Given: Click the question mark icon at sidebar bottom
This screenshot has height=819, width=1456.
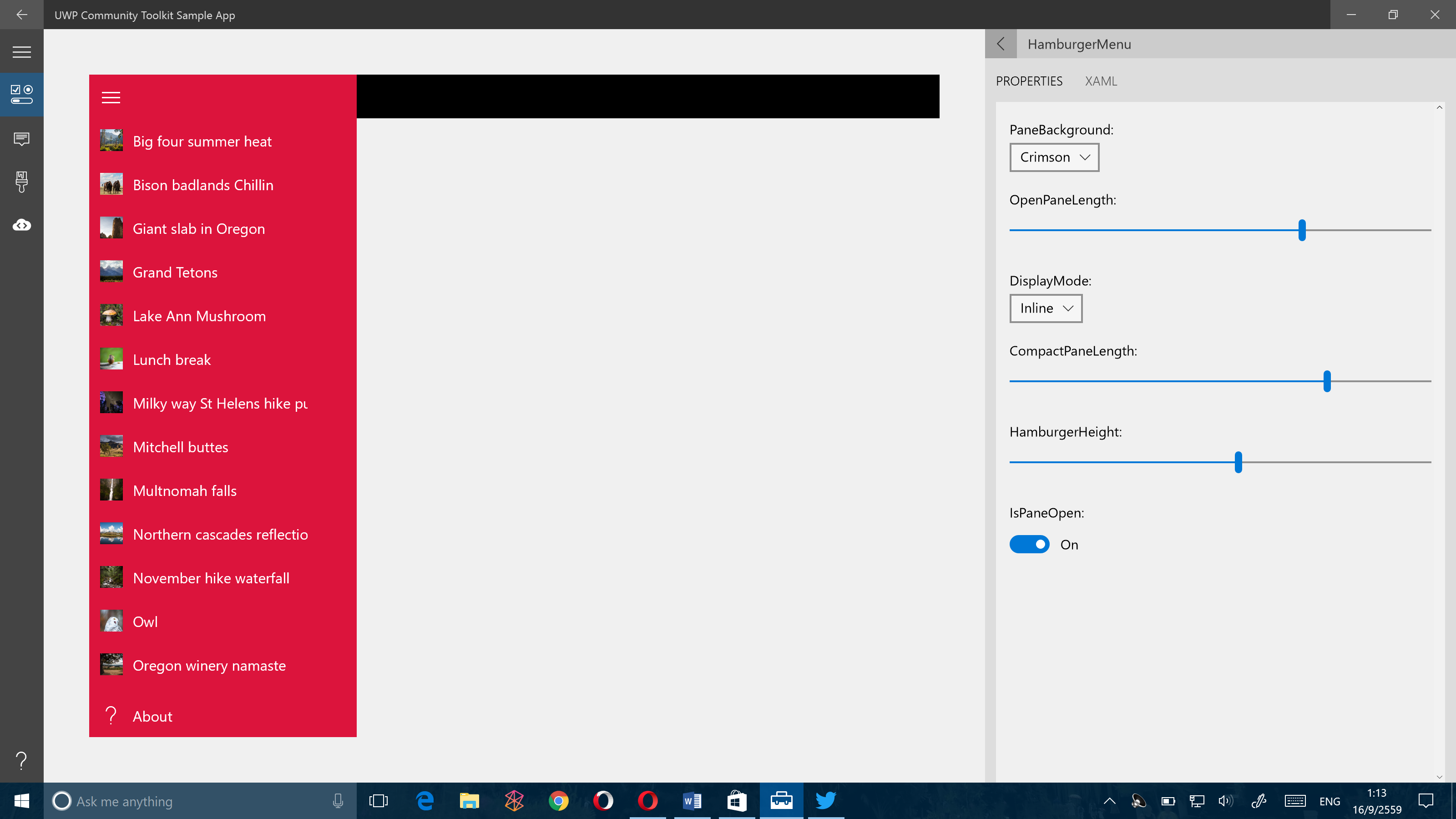Looking at the screenshot, I should (x=21, y=761).
